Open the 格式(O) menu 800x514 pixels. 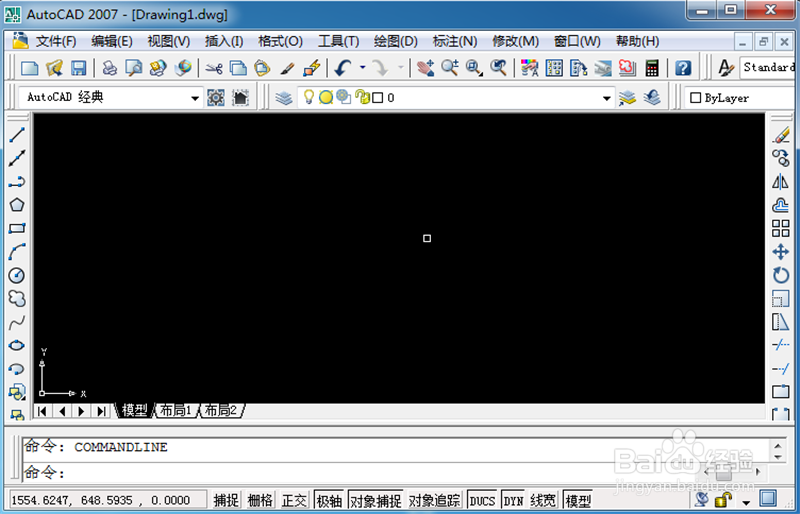click(x=281, y=41)
